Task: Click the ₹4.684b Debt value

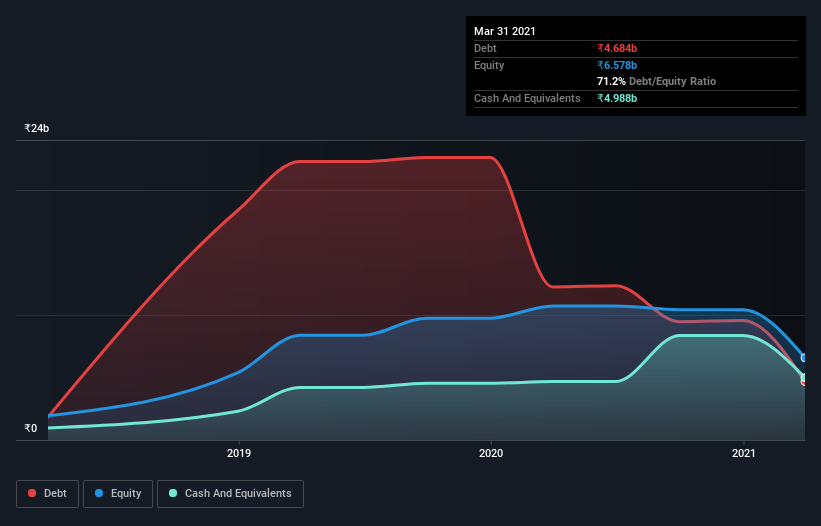Action: 617,48
